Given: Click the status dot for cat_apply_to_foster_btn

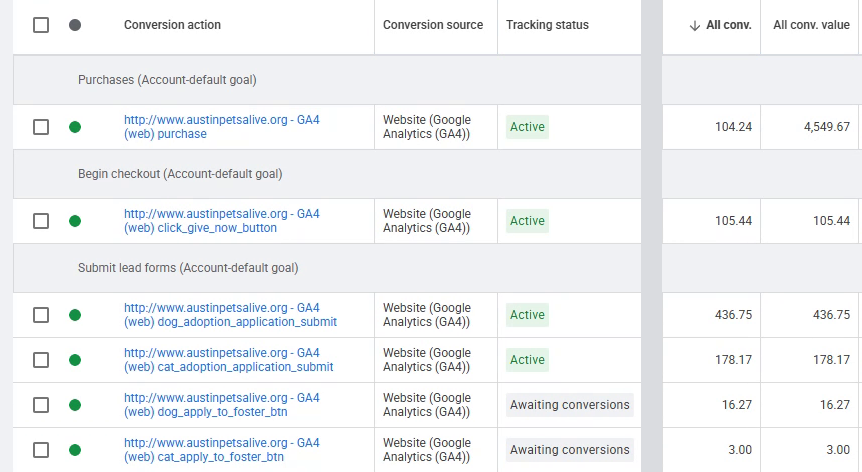Looking at the screenshot, I should click(75, 450).
